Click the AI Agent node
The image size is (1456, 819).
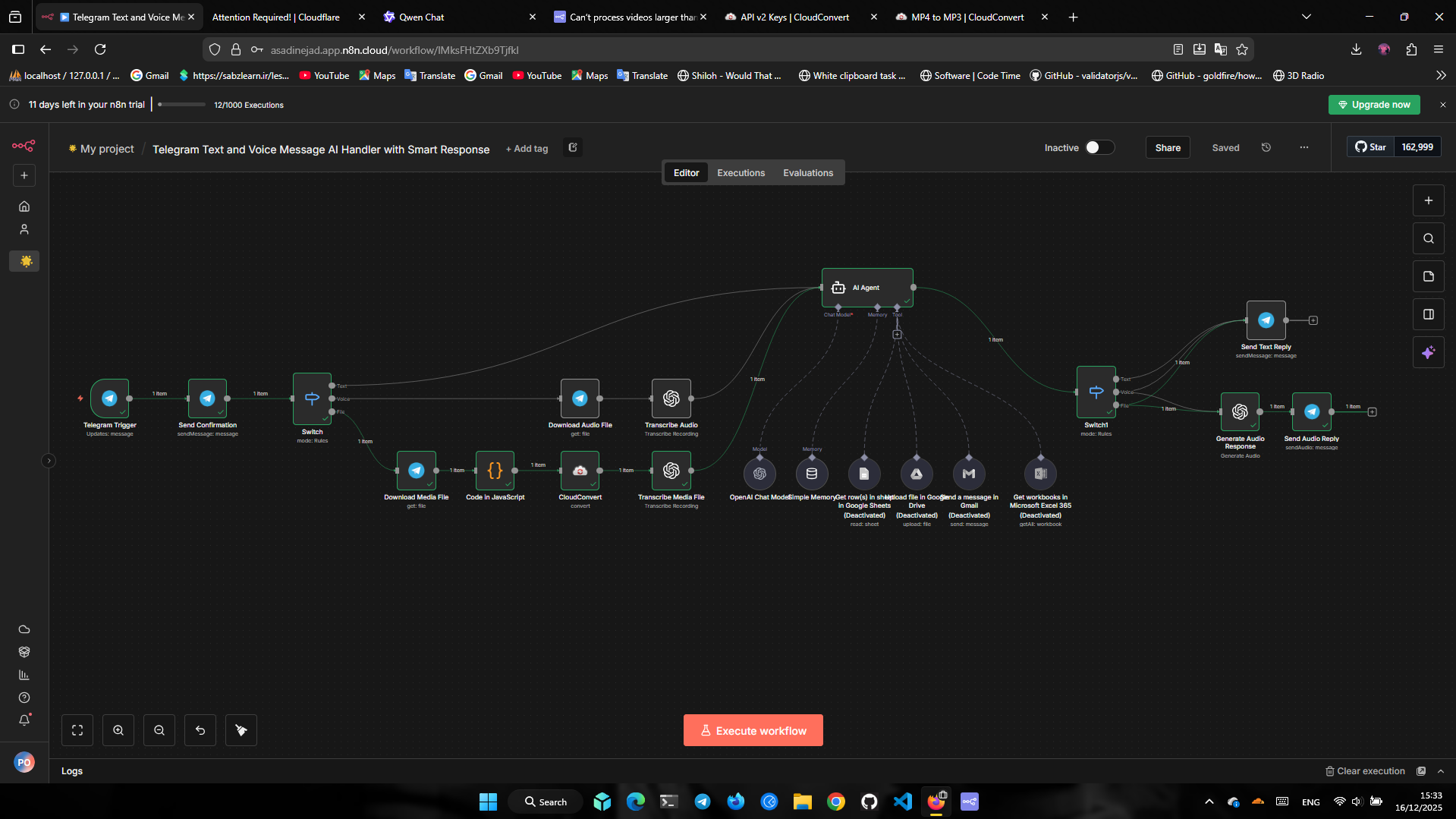867,288
